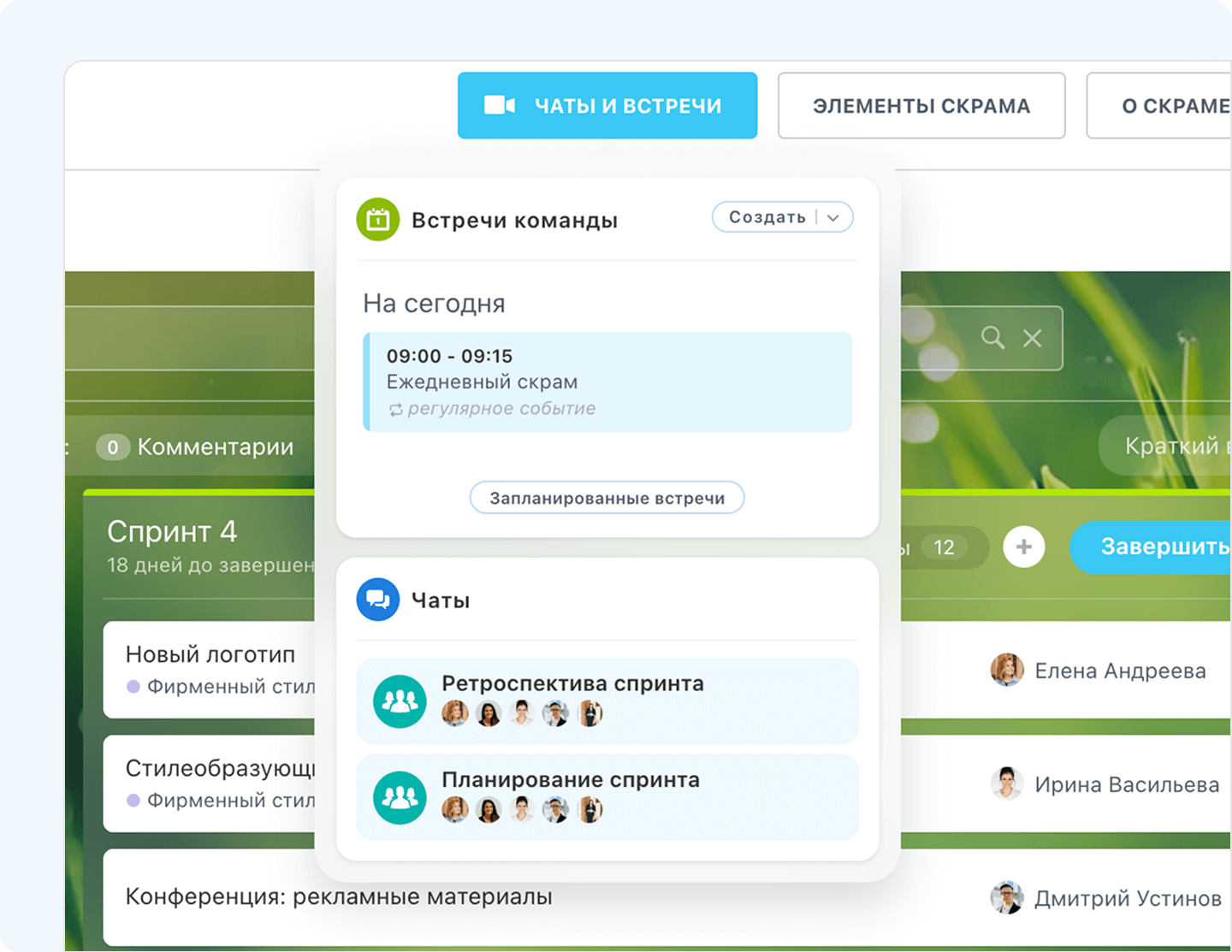The width and height of the screenshot is (1232, 952).
Task: Switch to Элементы скрама tab
Action: [921, 106]
